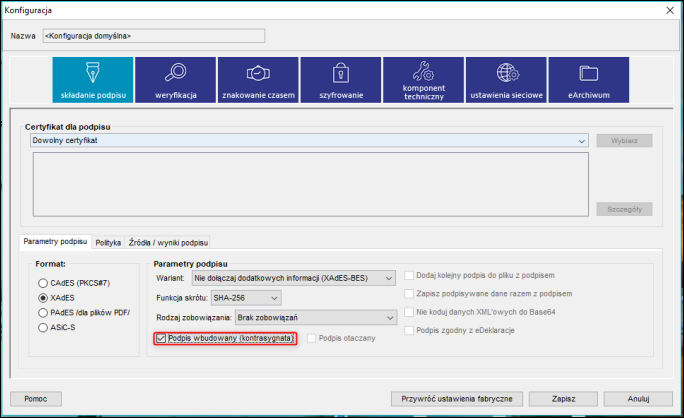This screenshot has width=684, height=418.
Task: Toggle Nie koduj danych XML'owych do Base64
Action: (409, 312)
